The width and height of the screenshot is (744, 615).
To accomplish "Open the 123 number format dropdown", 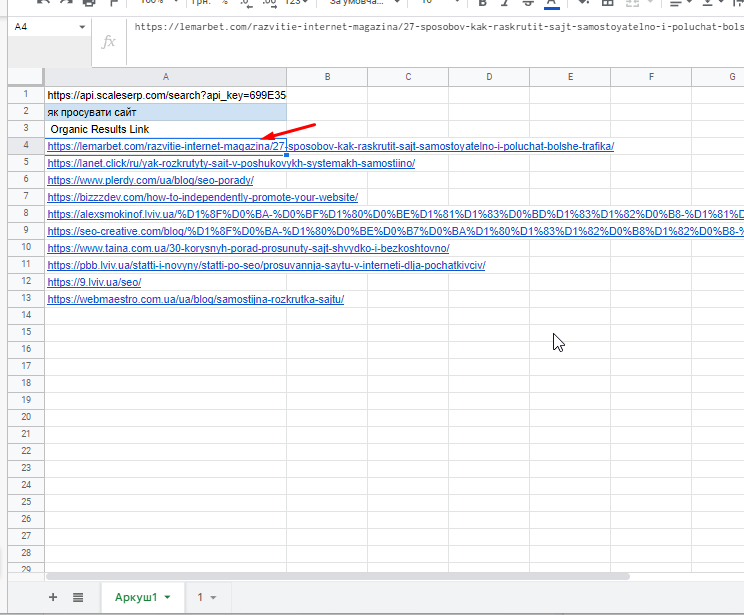I will (x=293, y=3).
